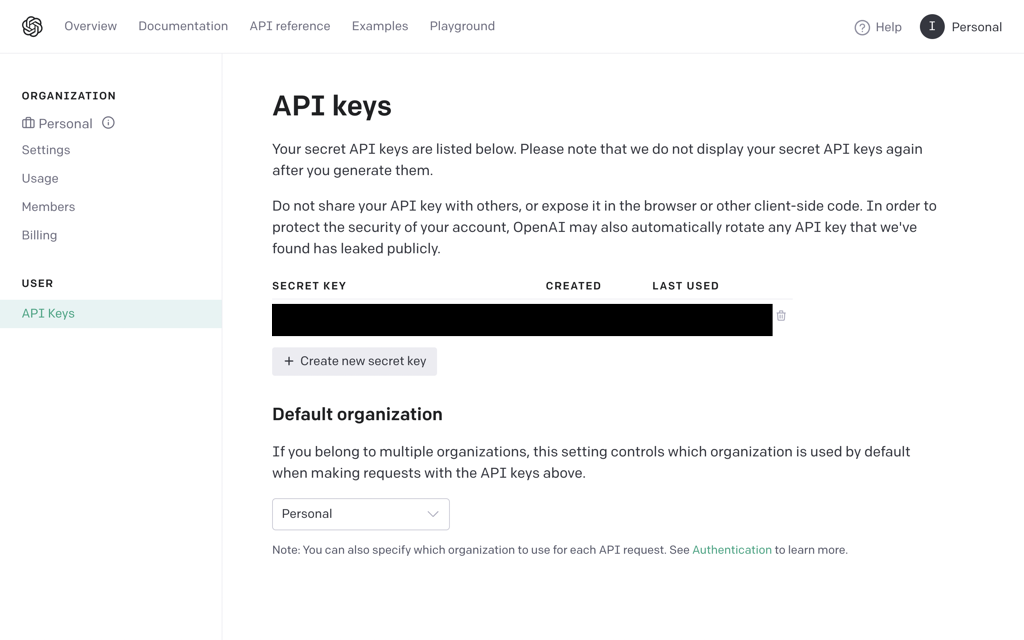Expand the Personal default organization dropdown
This screenshot has width=1024, height=640.
[x=360, y=514]
